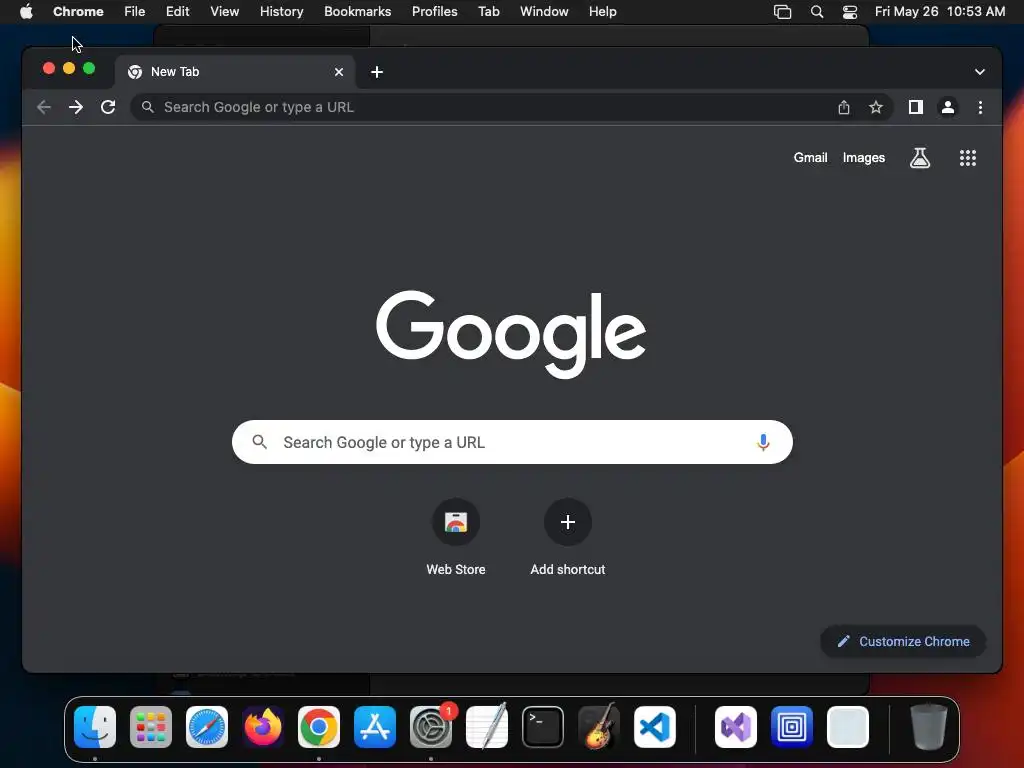Open the Bookmarks menu
Image resolution: width=1024 pixels, height=768 pixels.
point(357,11)
